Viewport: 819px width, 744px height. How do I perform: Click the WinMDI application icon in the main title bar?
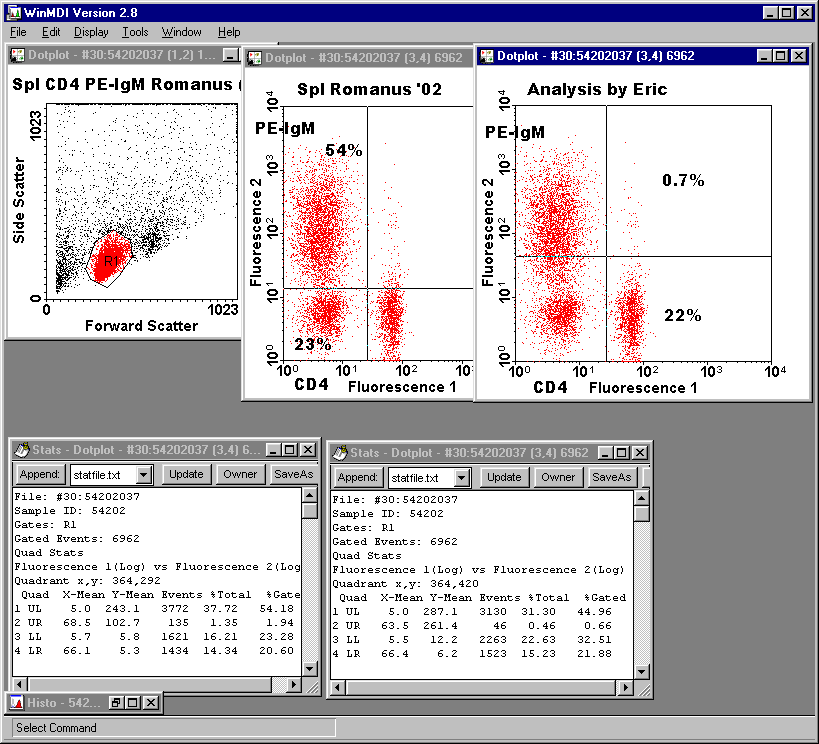pos(11,12)
